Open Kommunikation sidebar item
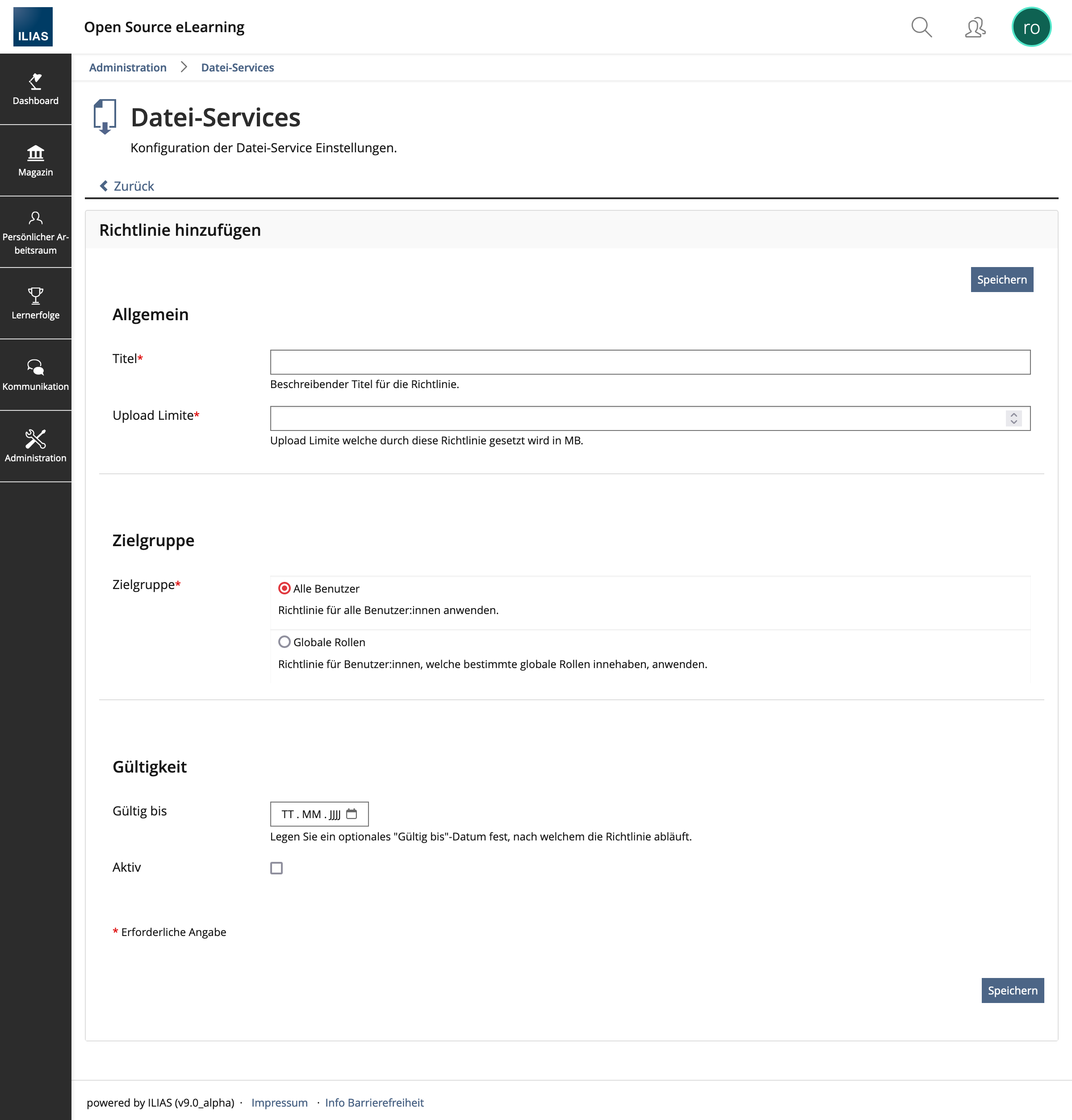1072x1120 pixels. click(35, 375)
